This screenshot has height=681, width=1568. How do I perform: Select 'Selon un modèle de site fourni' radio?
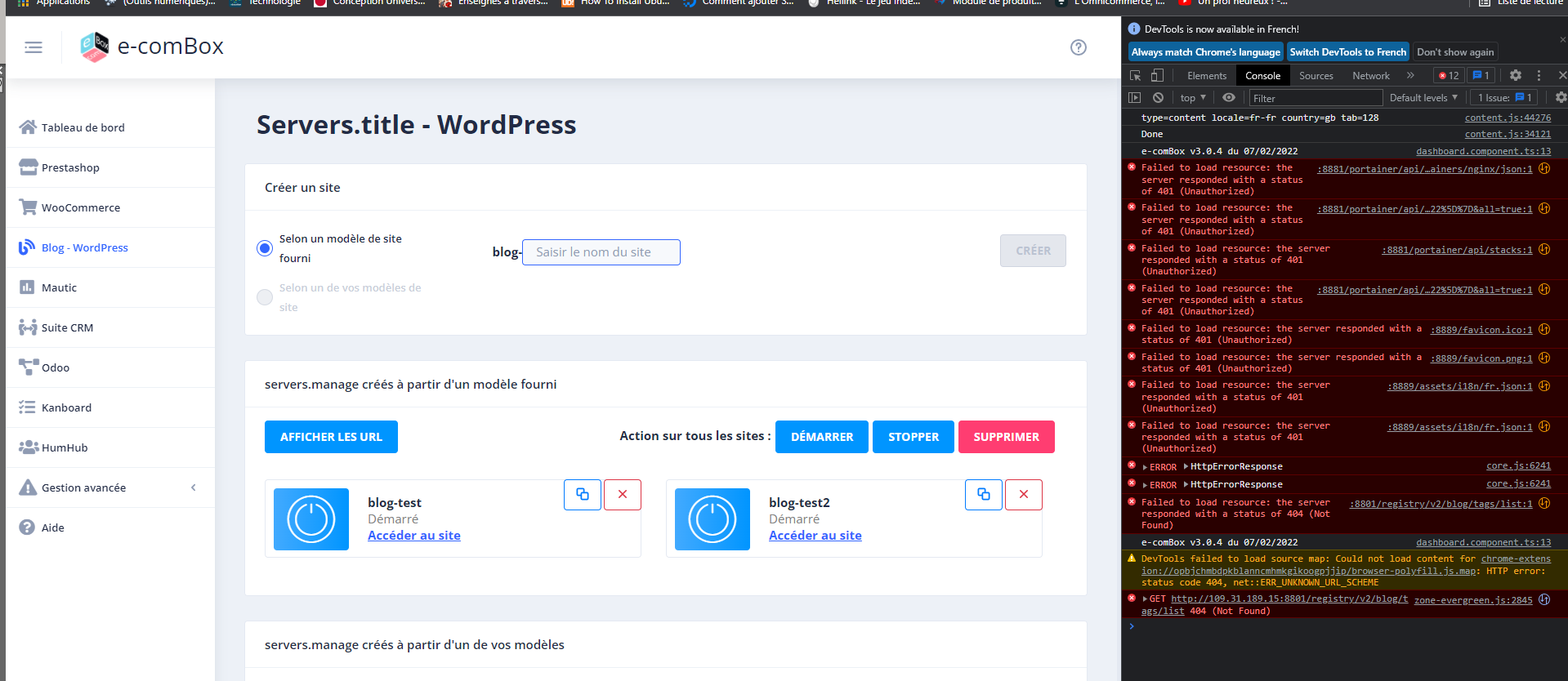(265, 248)
